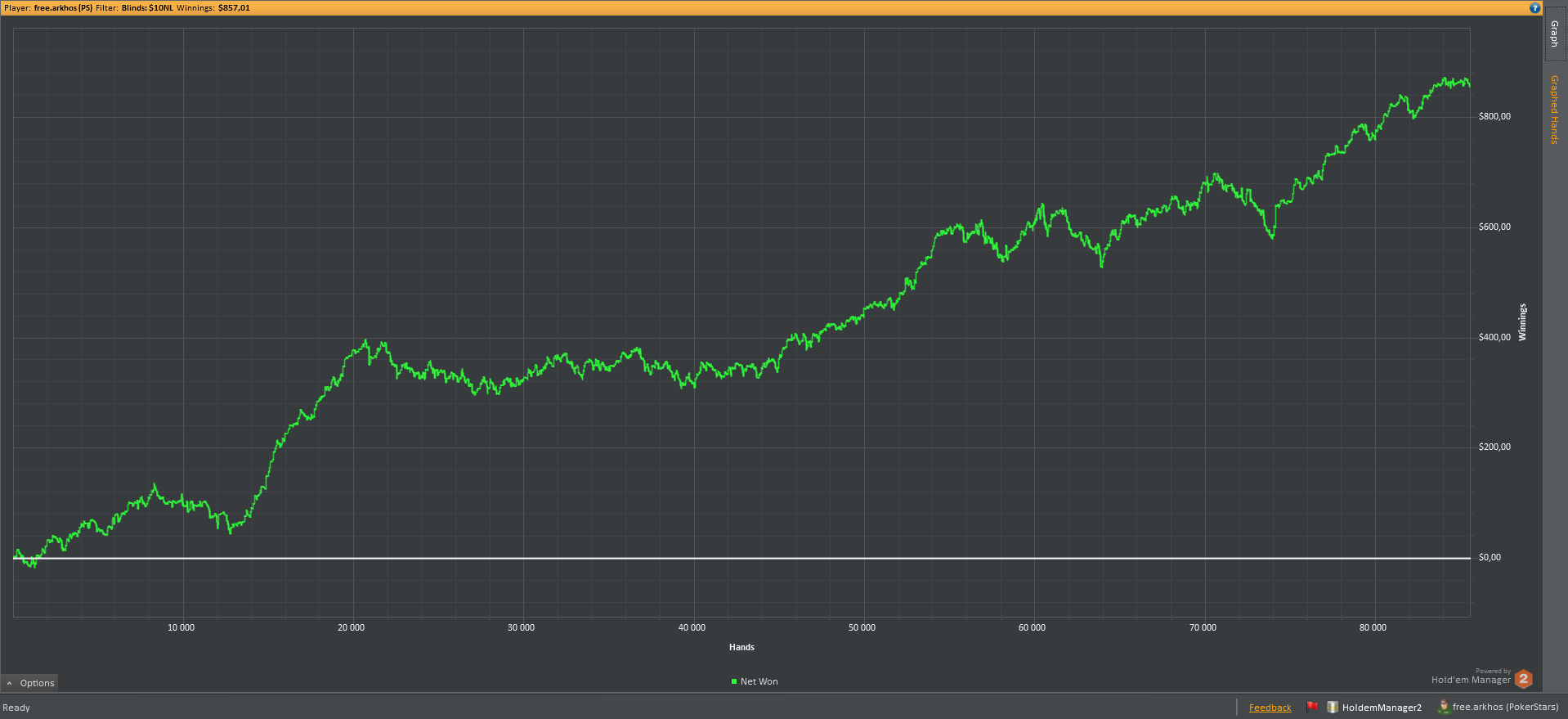Click the HoldemManager2 database name in status bar
The height and width of the screenshot is (719, 1568).
tap(1382, 708)
